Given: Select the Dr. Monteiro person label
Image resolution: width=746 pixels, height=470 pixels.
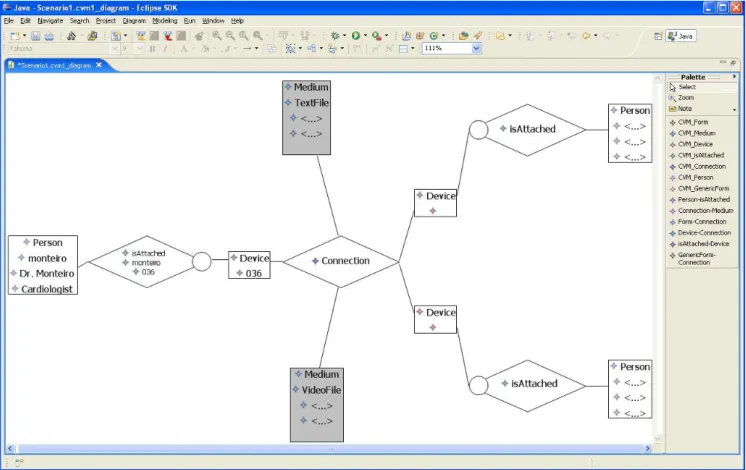Looking at the screenshot, I should pyautogui.click(x=47, y=274).
